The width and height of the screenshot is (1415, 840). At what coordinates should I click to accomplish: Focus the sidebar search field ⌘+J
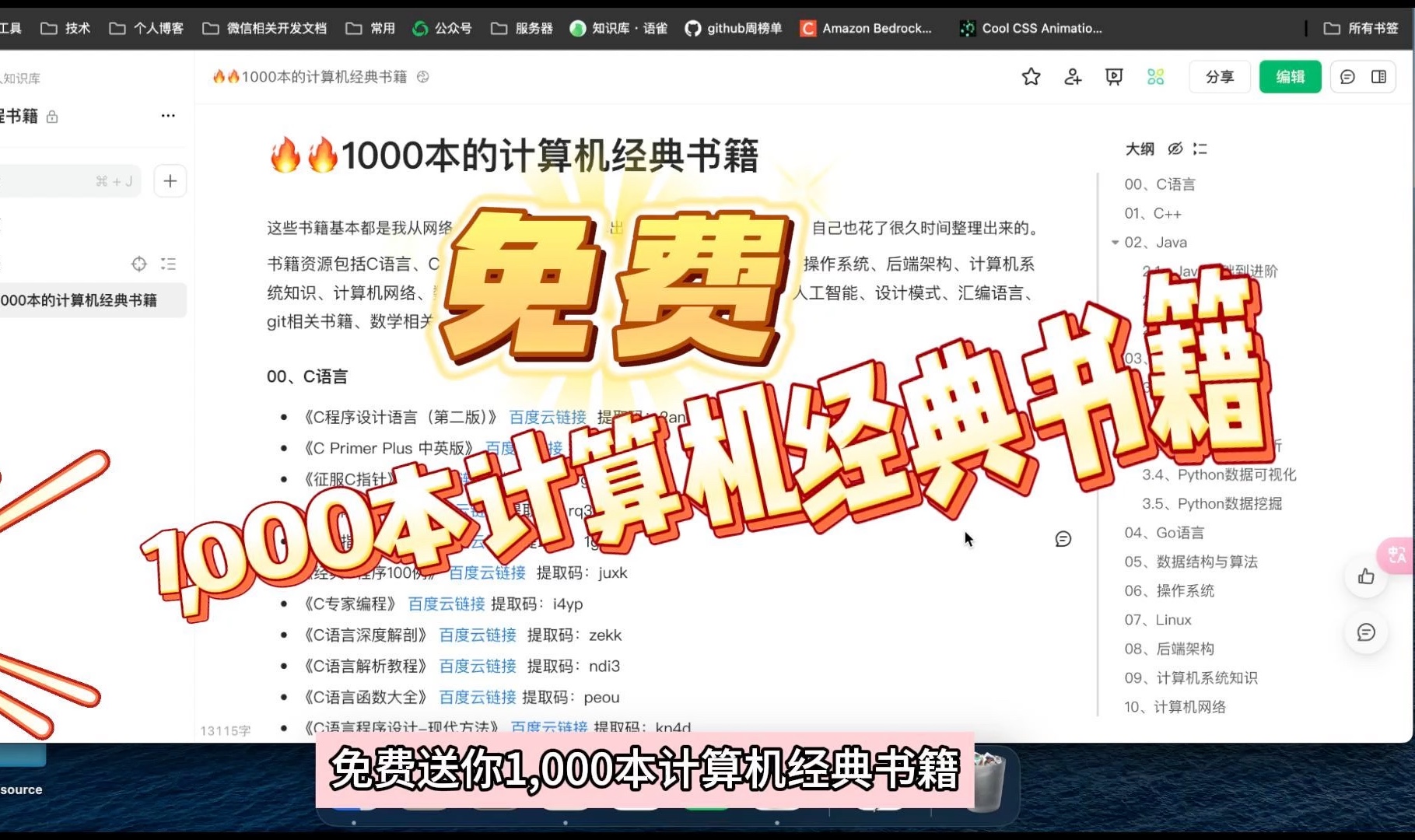pyautogui.click(x=70, y=181)
